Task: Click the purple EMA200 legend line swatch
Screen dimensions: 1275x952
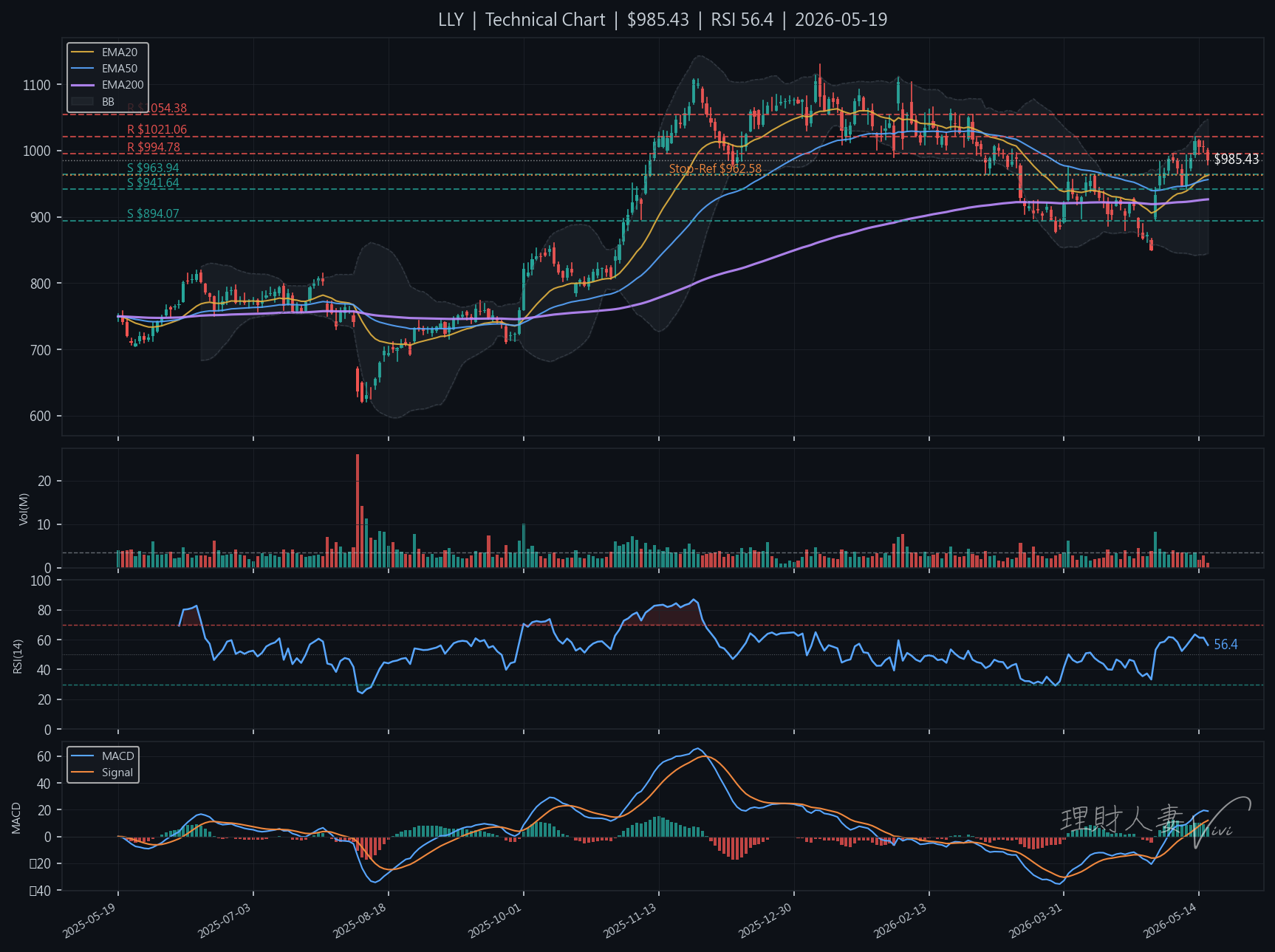Action: tap(83, 85)
